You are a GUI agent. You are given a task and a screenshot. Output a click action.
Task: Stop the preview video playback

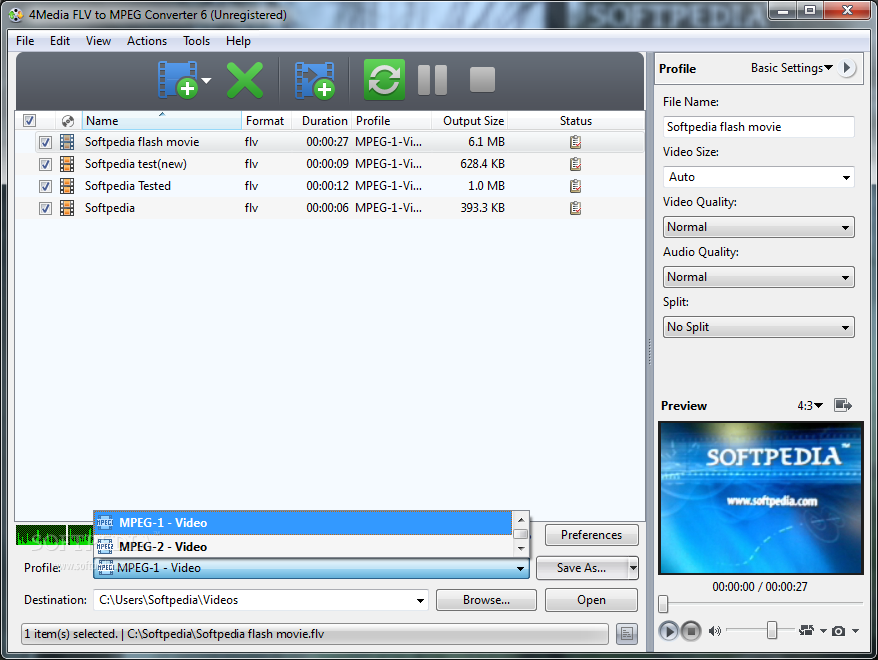click(691, 631)
